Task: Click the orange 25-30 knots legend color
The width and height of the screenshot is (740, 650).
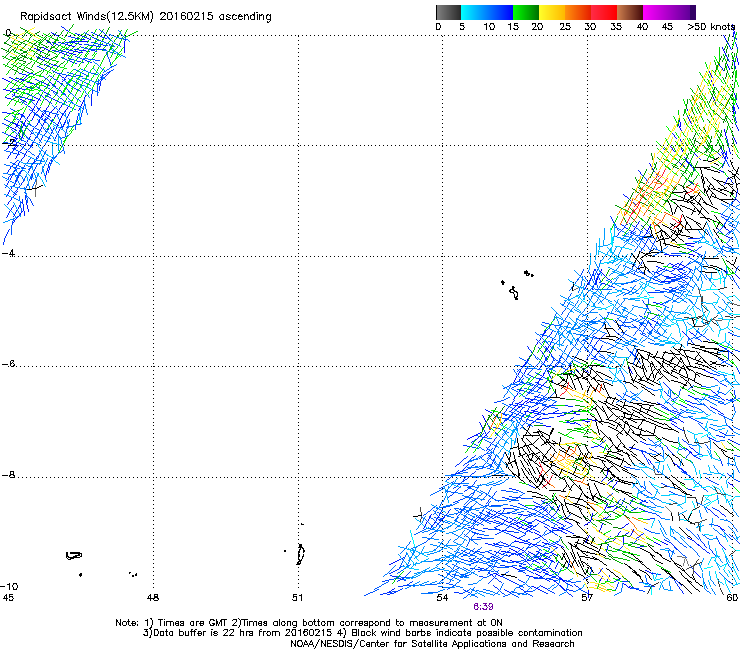Action: pos(578,12)
